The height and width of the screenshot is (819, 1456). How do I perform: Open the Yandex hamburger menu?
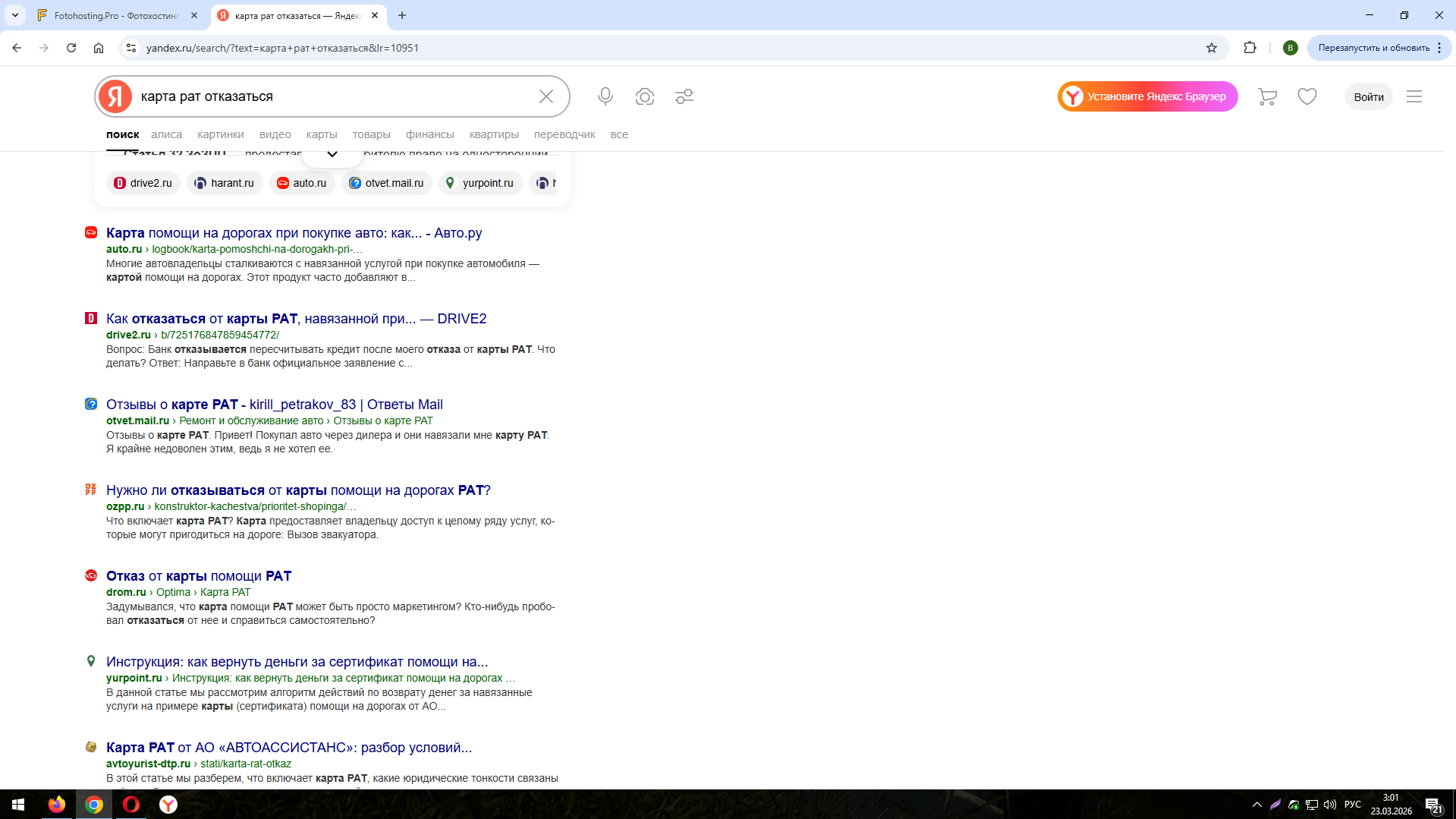click(1414, 96)
